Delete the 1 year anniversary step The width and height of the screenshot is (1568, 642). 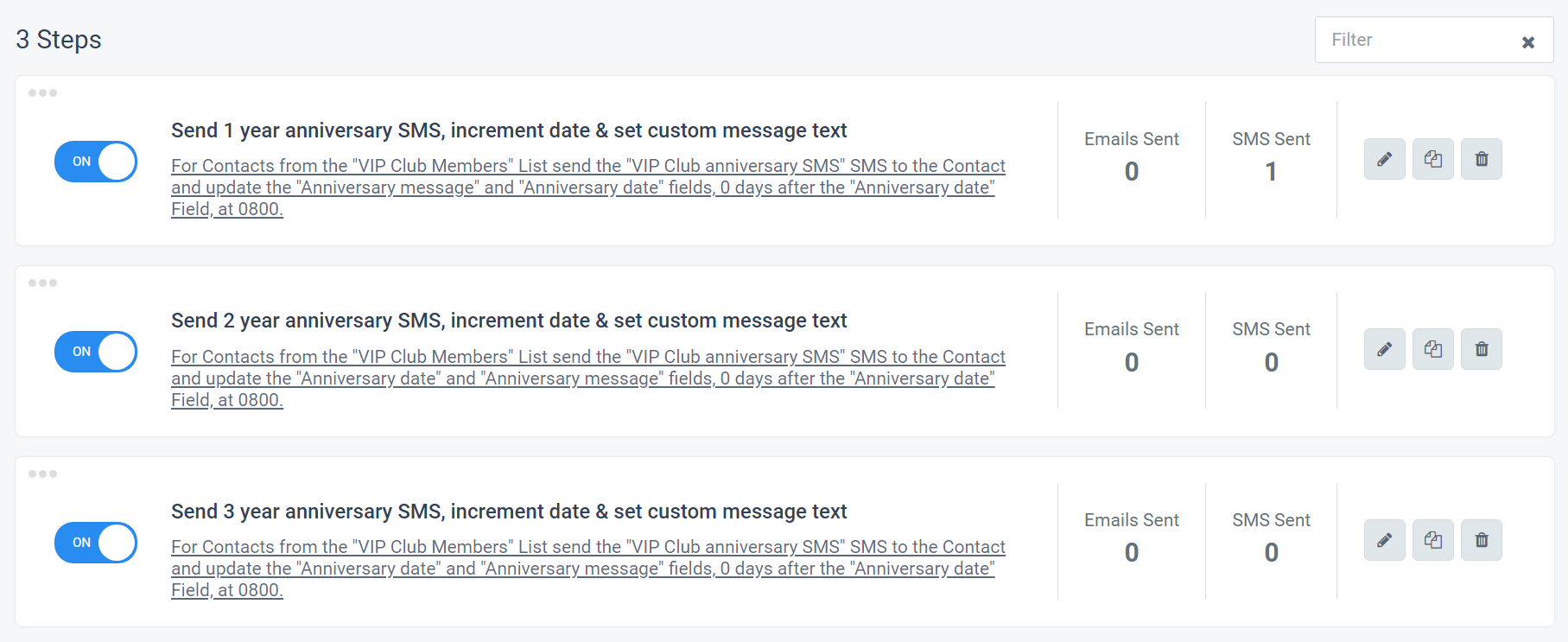point(1482,159)
